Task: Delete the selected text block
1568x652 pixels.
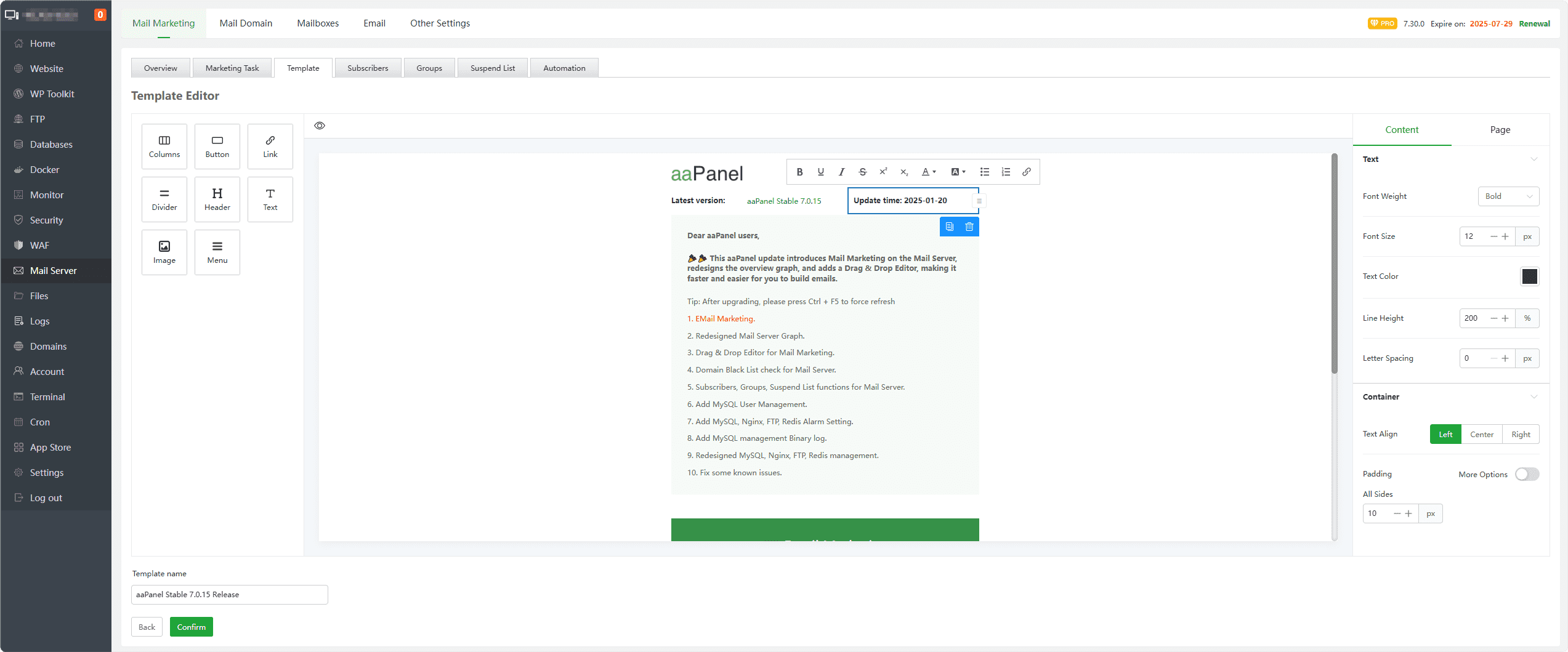Action: pyautogui.click(x=969, y=227)
